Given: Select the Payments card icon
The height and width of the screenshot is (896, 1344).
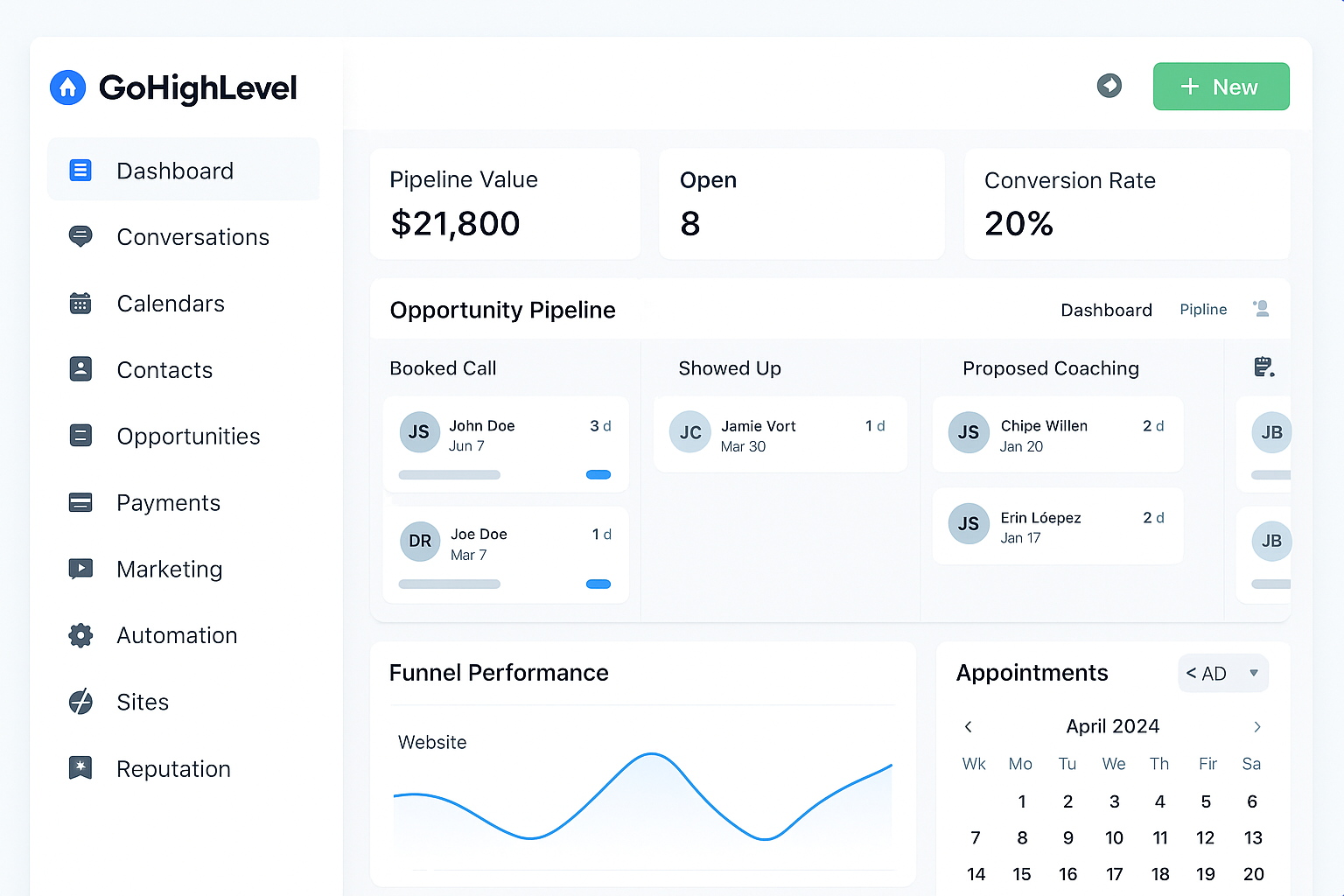Looking at the screenshot, I should tap(80, 502).
